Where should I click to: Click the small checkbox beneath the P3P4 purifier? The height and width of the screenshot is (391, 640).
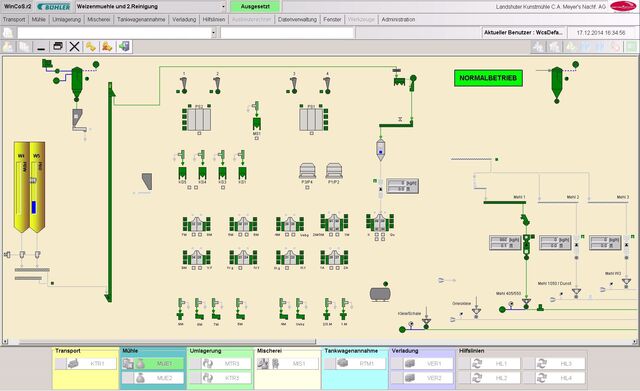[307, 187]
